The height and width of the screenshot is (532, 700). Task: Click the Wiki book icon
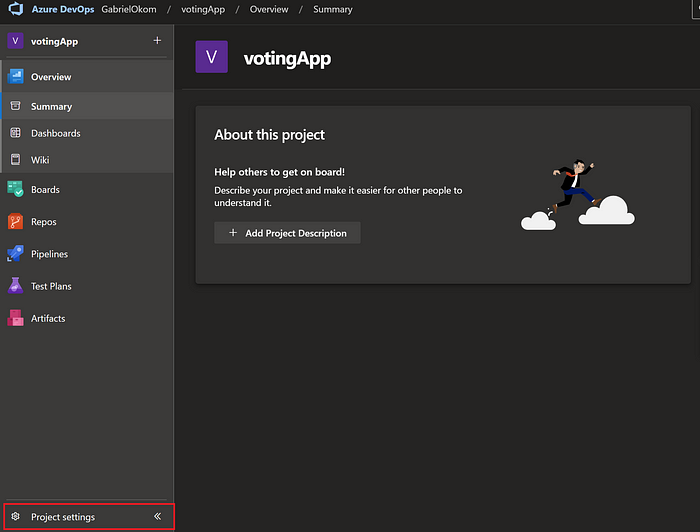coord(15,159)
